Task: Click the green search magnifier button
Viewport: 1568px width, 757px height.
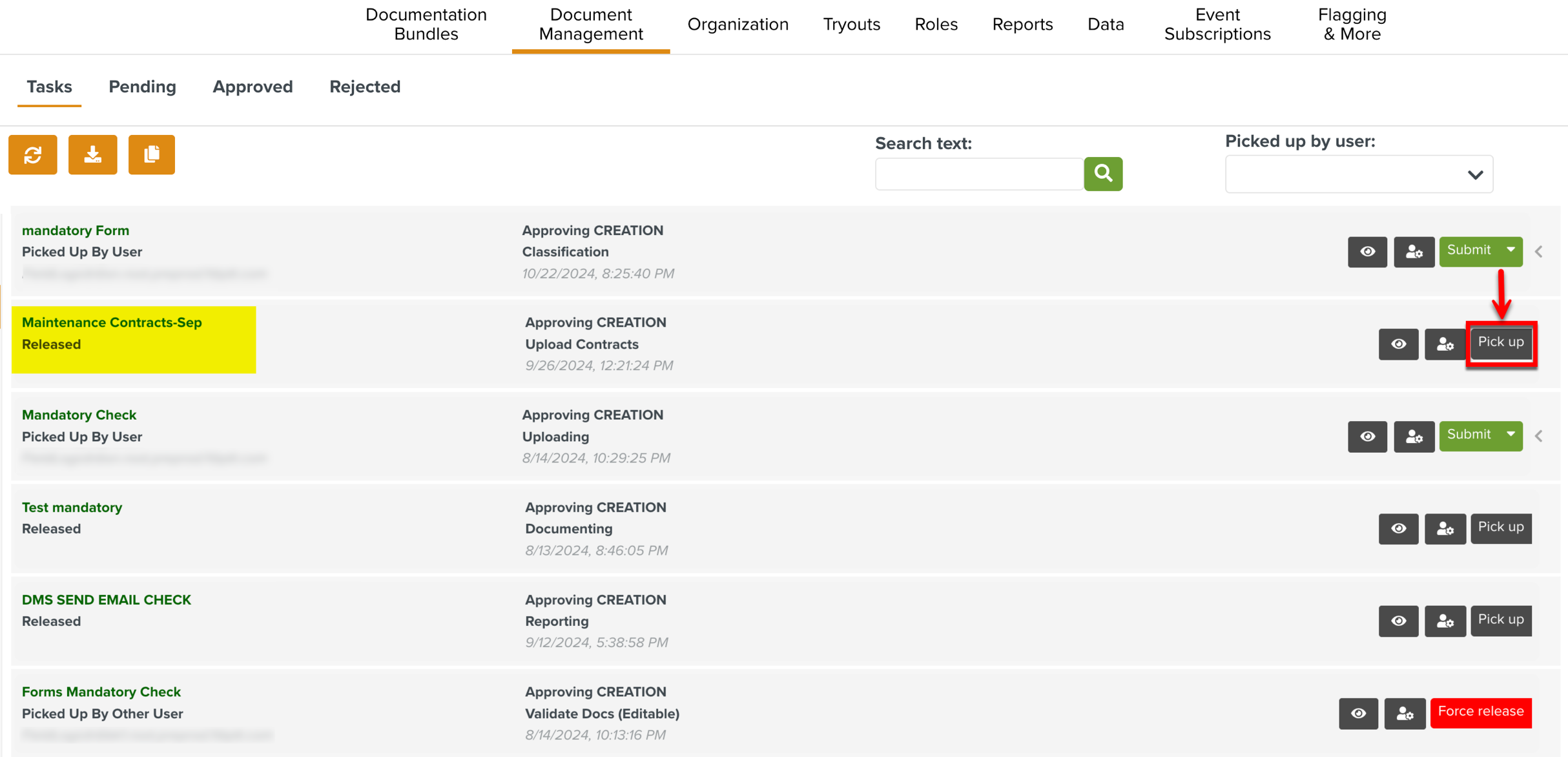Action: [x=1103, y=174]
